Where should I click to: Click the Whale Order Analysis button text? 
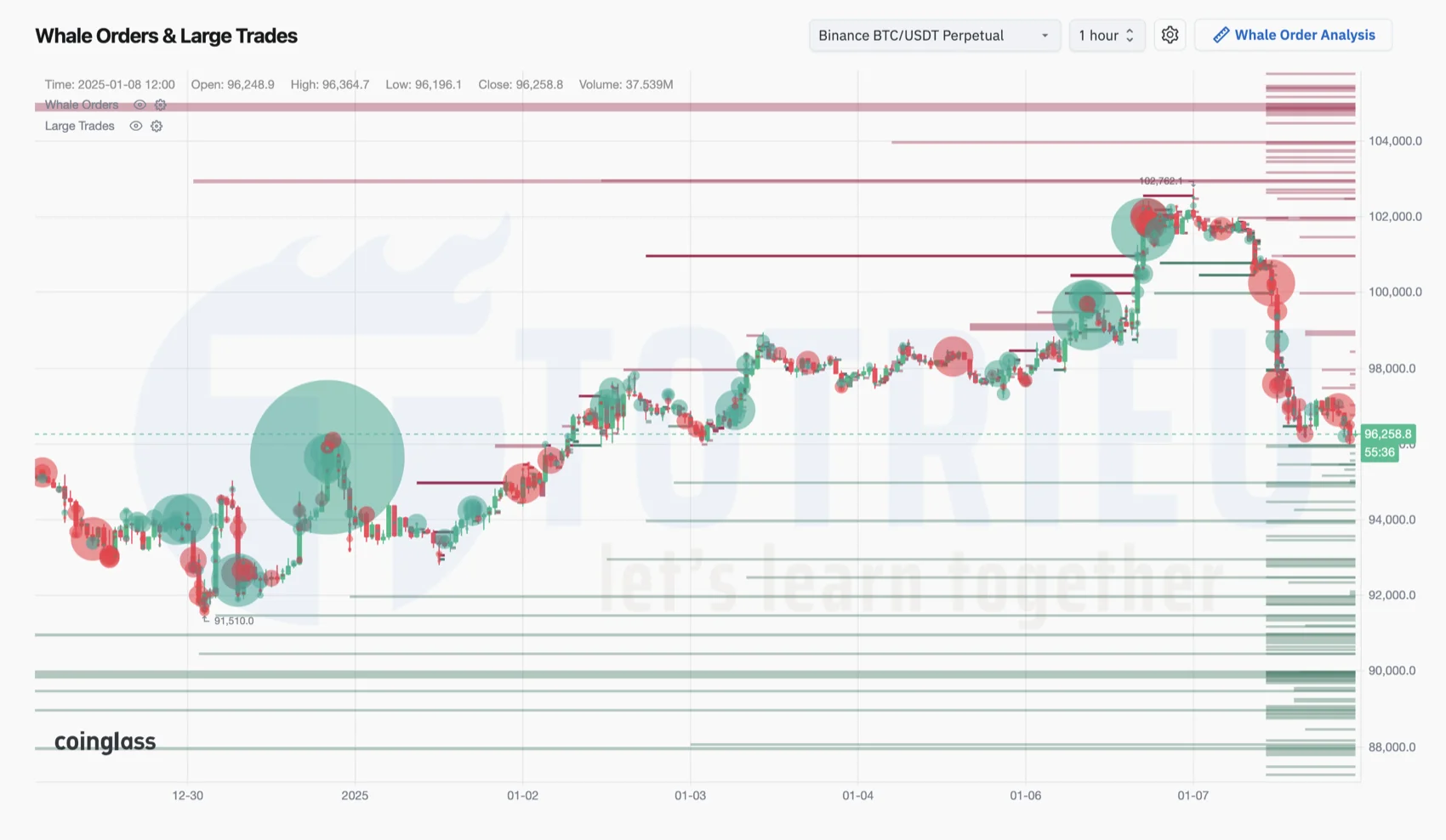(1304, 35)
